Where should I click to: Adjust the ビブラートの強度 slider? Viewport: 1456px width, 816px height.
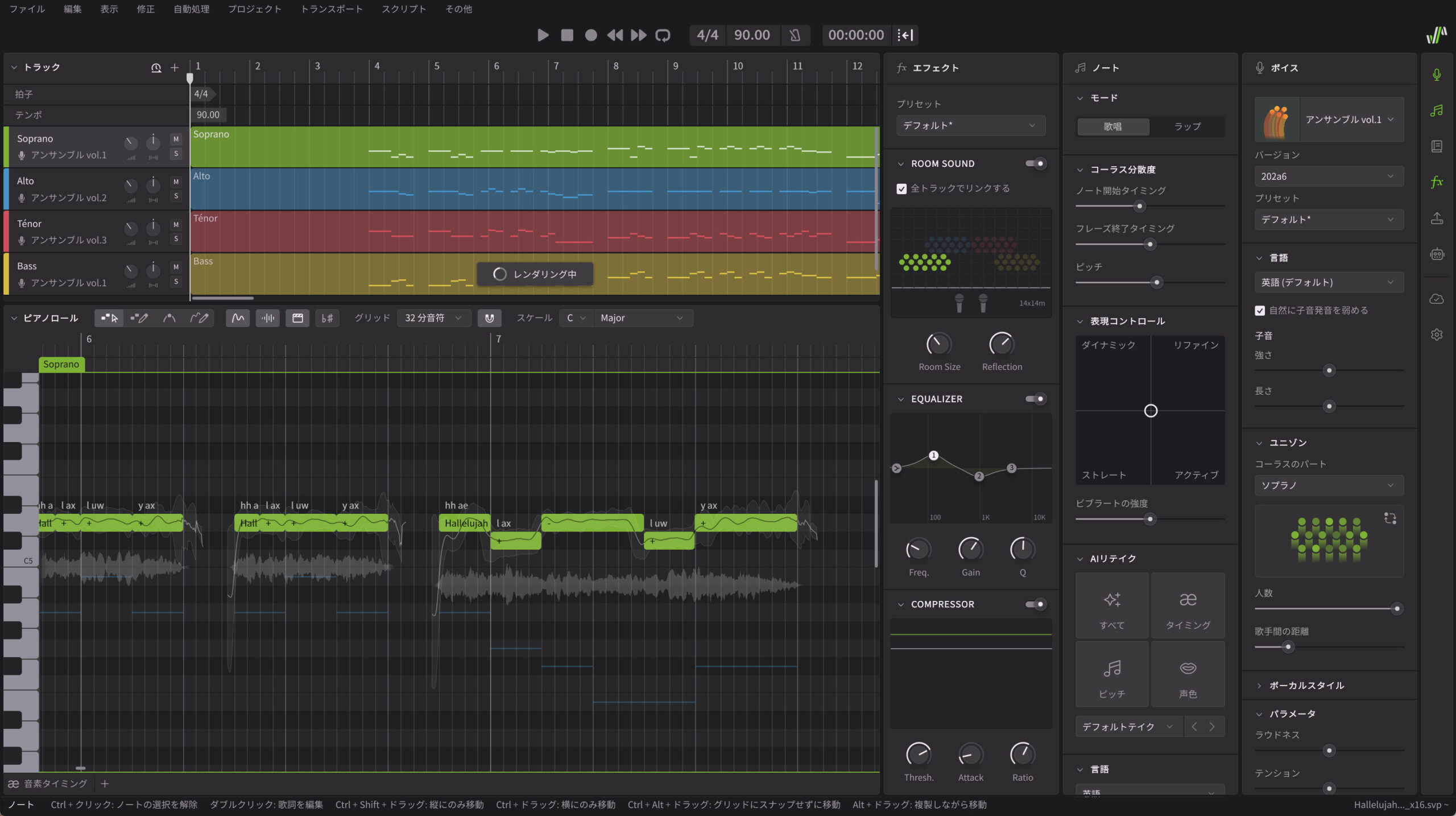pos(1150,519)
